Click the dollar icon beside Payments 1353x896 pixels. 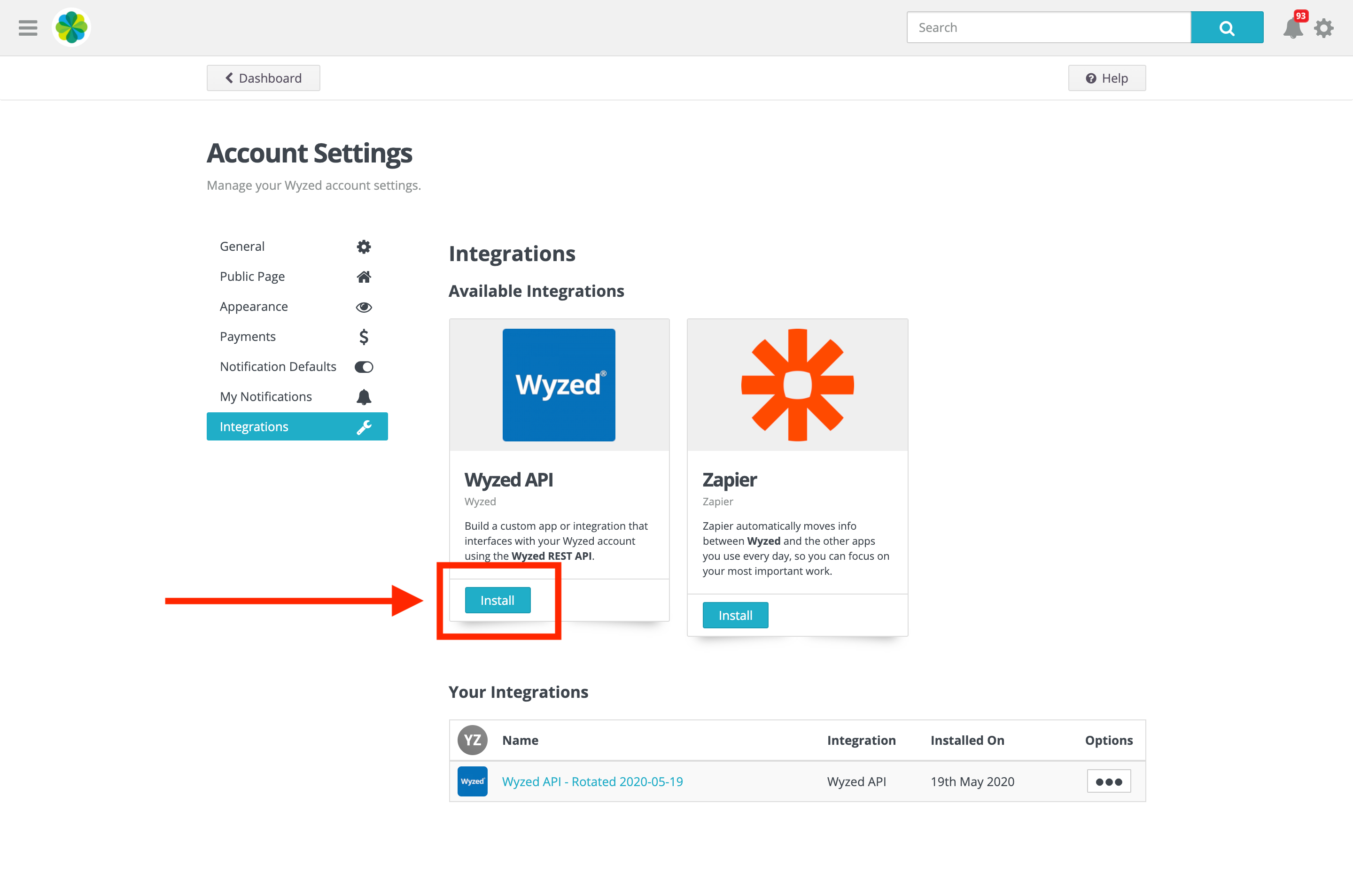coord(364,337)
